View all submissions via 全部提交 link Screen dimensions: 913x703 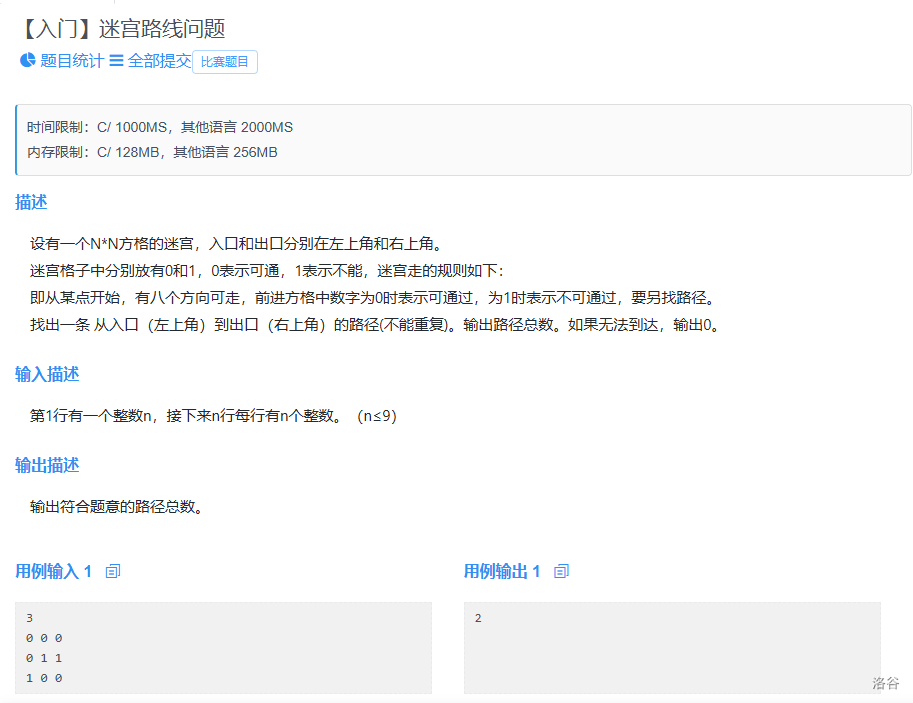(x=158, y=61)
